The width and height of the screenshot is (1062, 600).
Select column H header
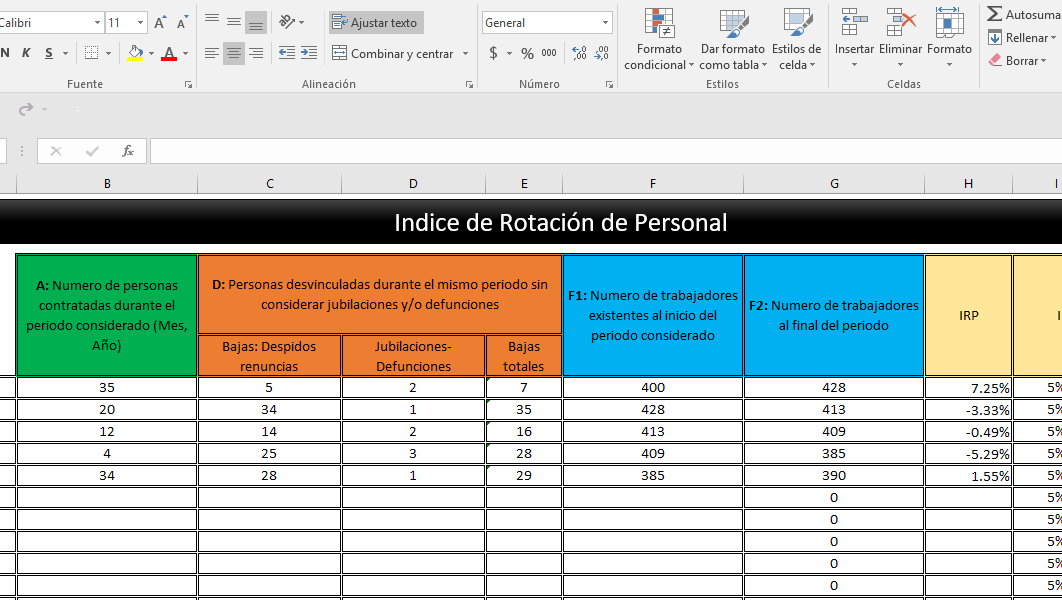coord(969,184)
